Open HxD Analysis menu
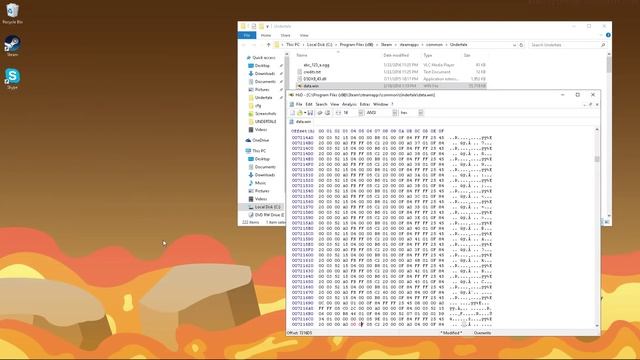 tap(349, 104)
